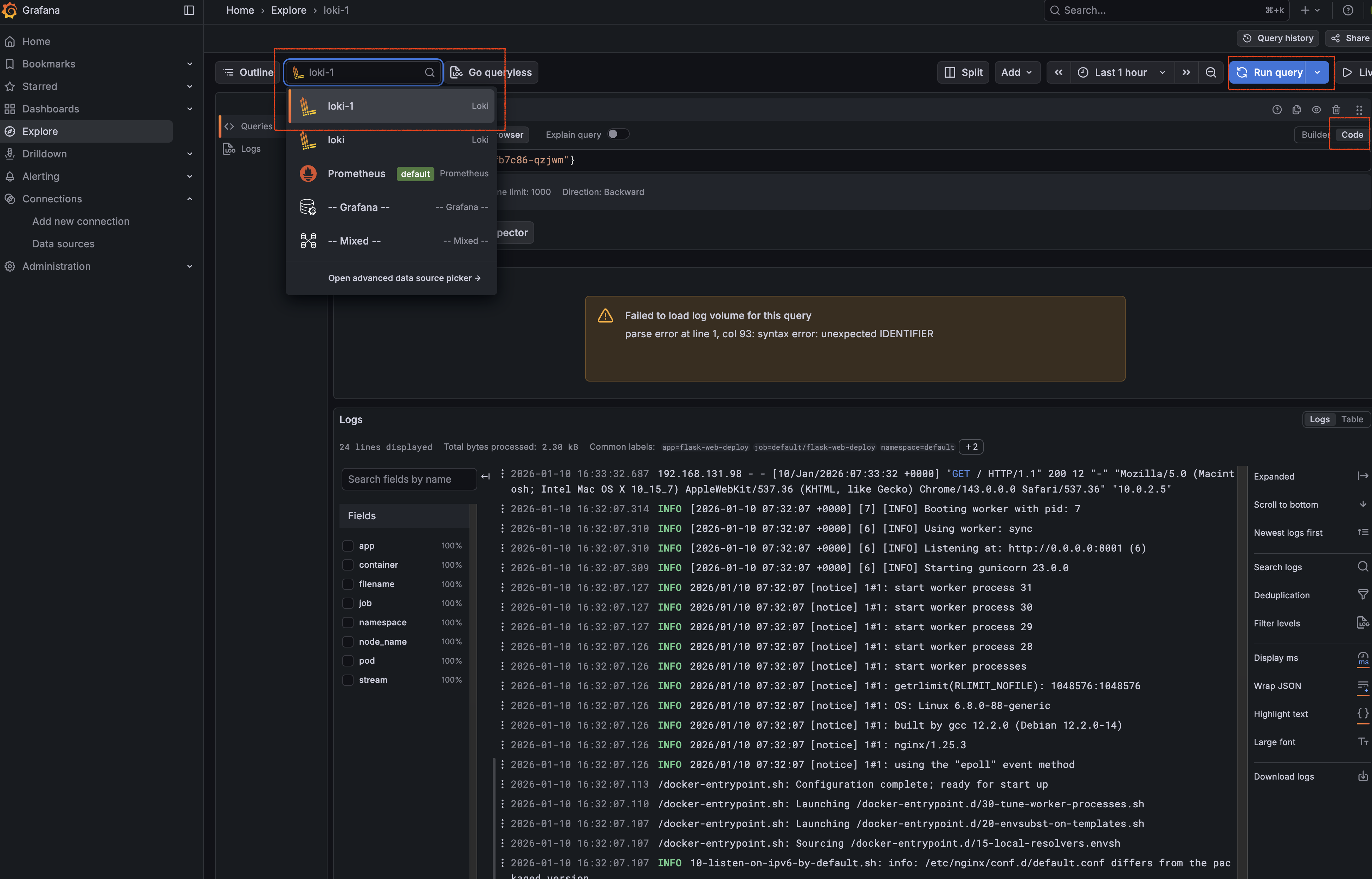1372x879 pixels.
Task: Check the pod field checkbox
Action: click(x=348, y=660)
